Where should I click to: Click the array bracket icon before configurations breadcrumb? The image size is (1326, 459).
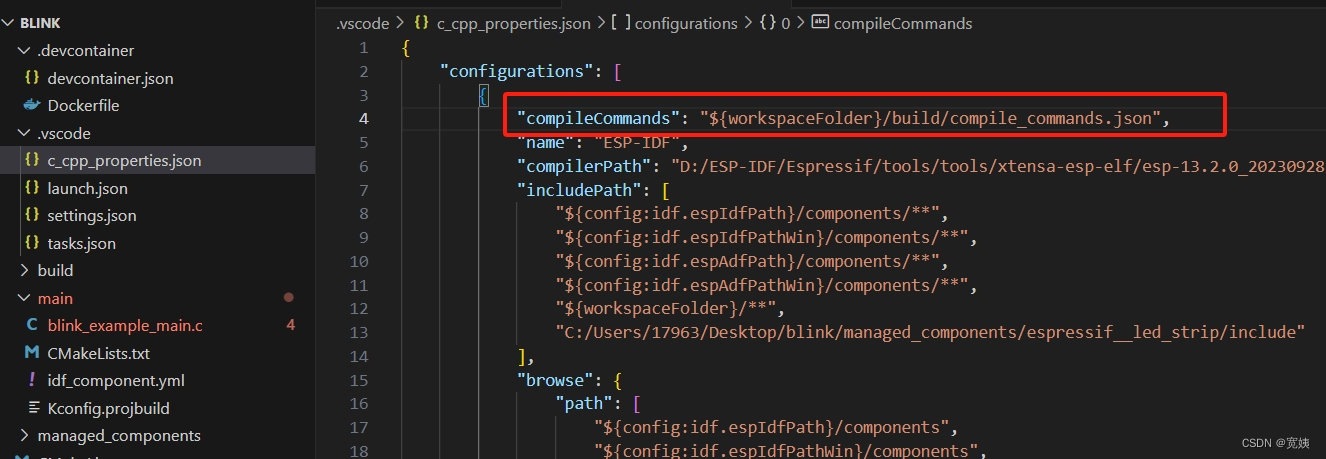point(620,23)
